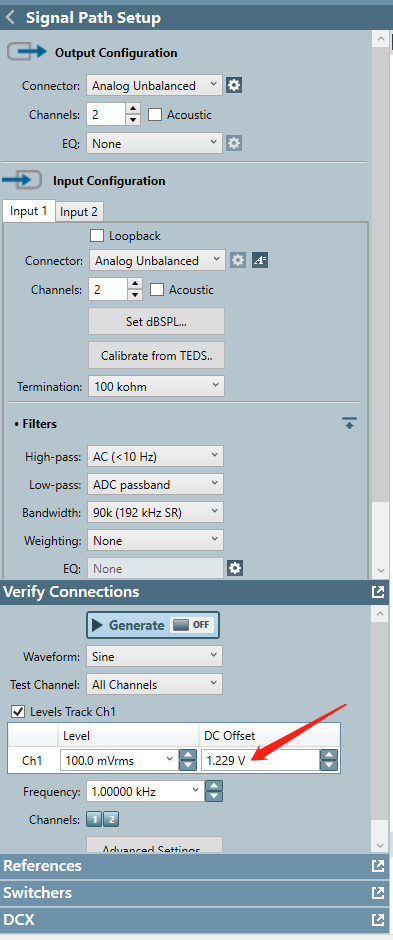The width and height of the screenshot is (393, 940).
Task: Click the output Channels value field
Action: (106, 115)
